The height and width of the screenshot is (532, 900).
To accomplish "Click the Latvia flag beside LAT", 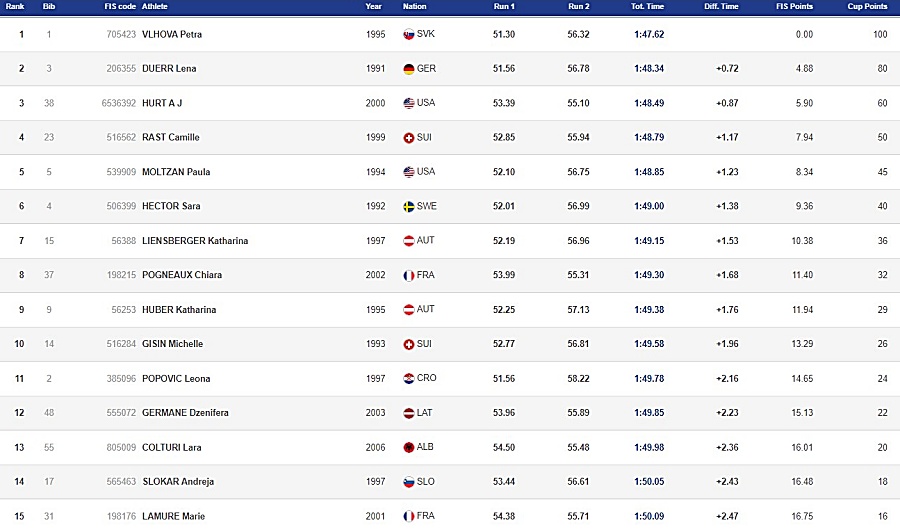I will 409,413.
